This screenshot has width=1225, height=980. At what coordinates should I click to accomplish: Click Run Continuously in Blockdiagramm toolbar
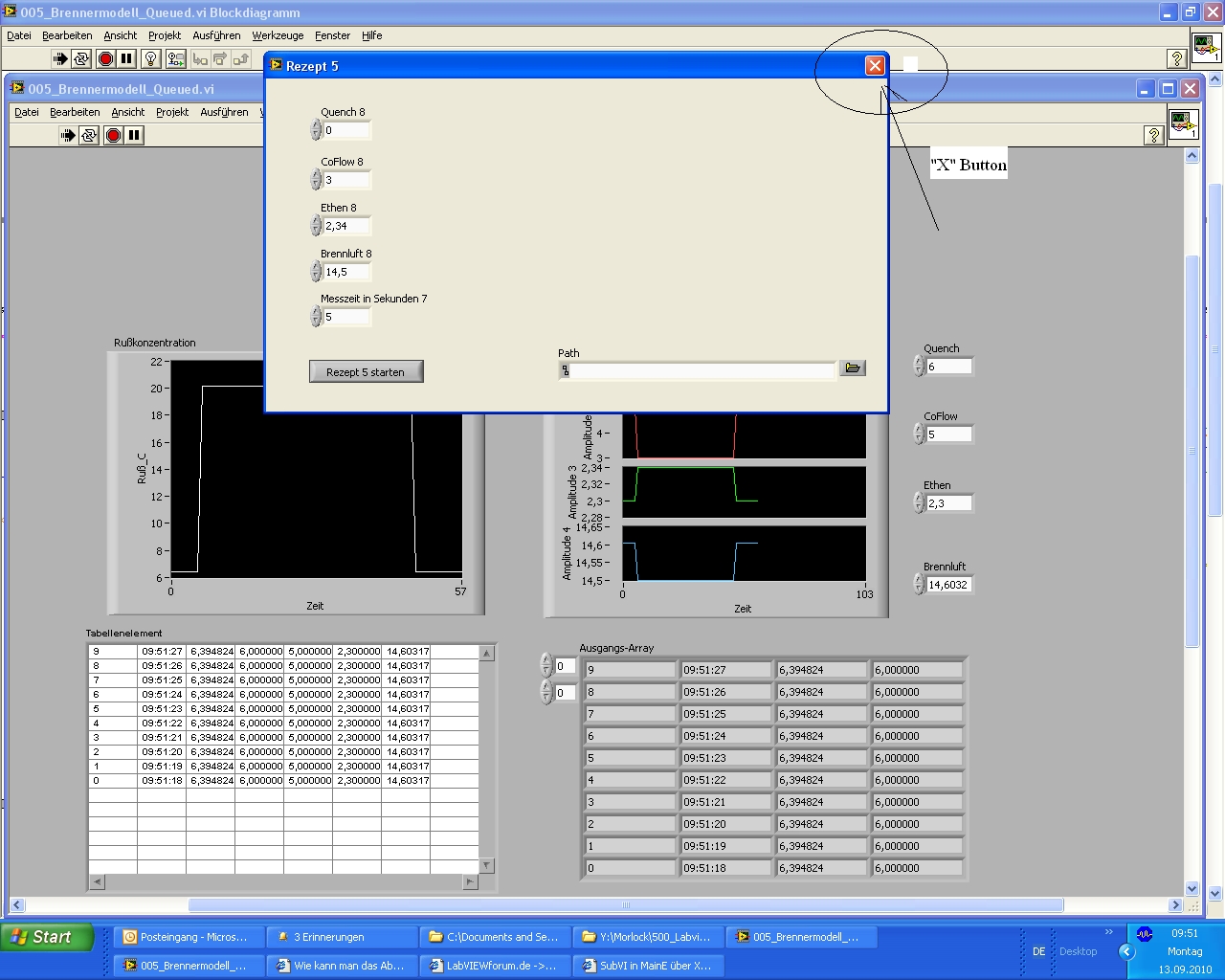(x=81, y=59)
